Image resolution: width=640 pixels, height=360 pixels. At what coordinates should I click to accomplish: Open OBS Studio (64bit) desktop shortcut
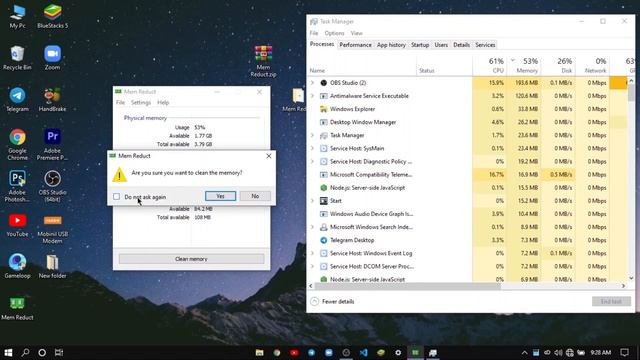pyautogui.click(x=52, y=186)
